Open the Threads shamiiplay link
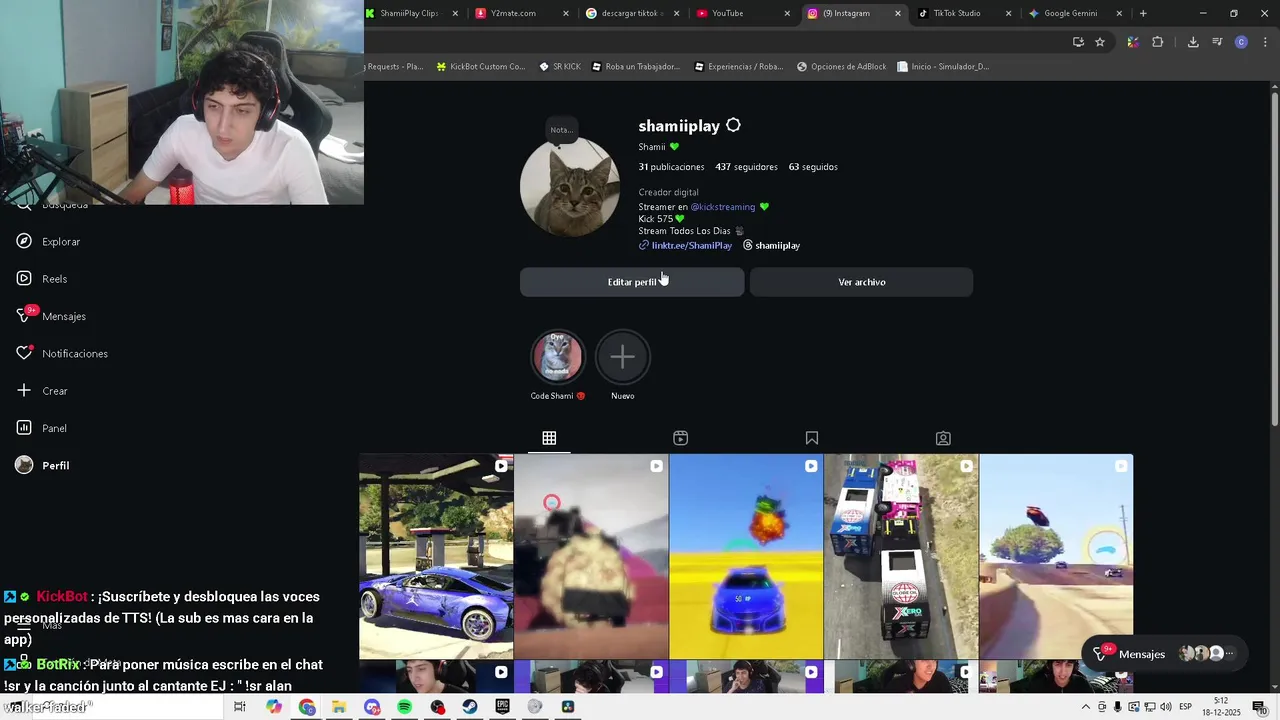Image resolution: width=1280 pixels, height=720 pixels. tap(771, 246)
